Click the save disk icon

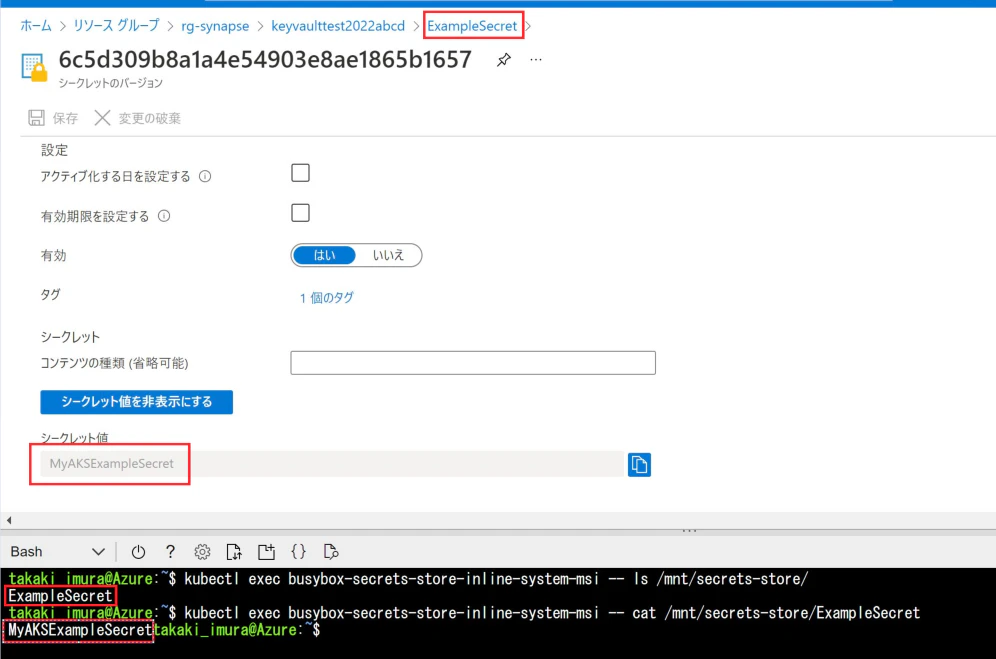tap(36, 118)
